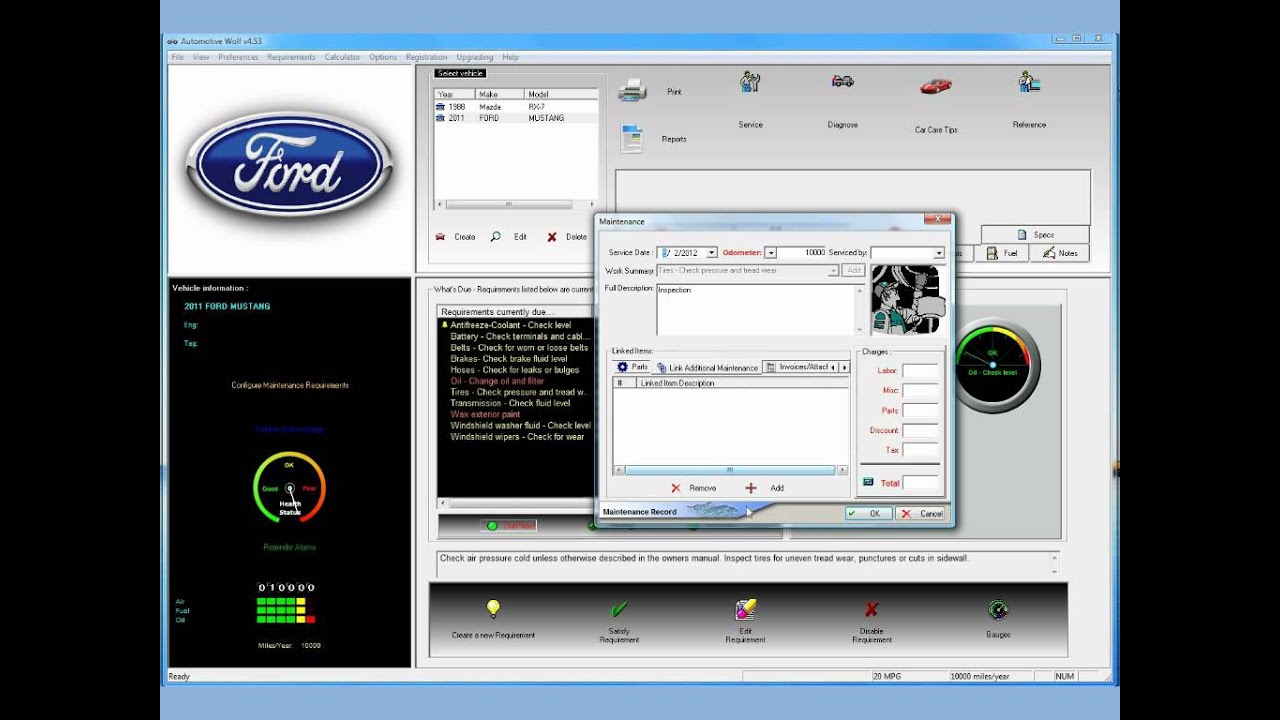Select 'Wax exterior paint' requirement

click(x=485, y=414)
